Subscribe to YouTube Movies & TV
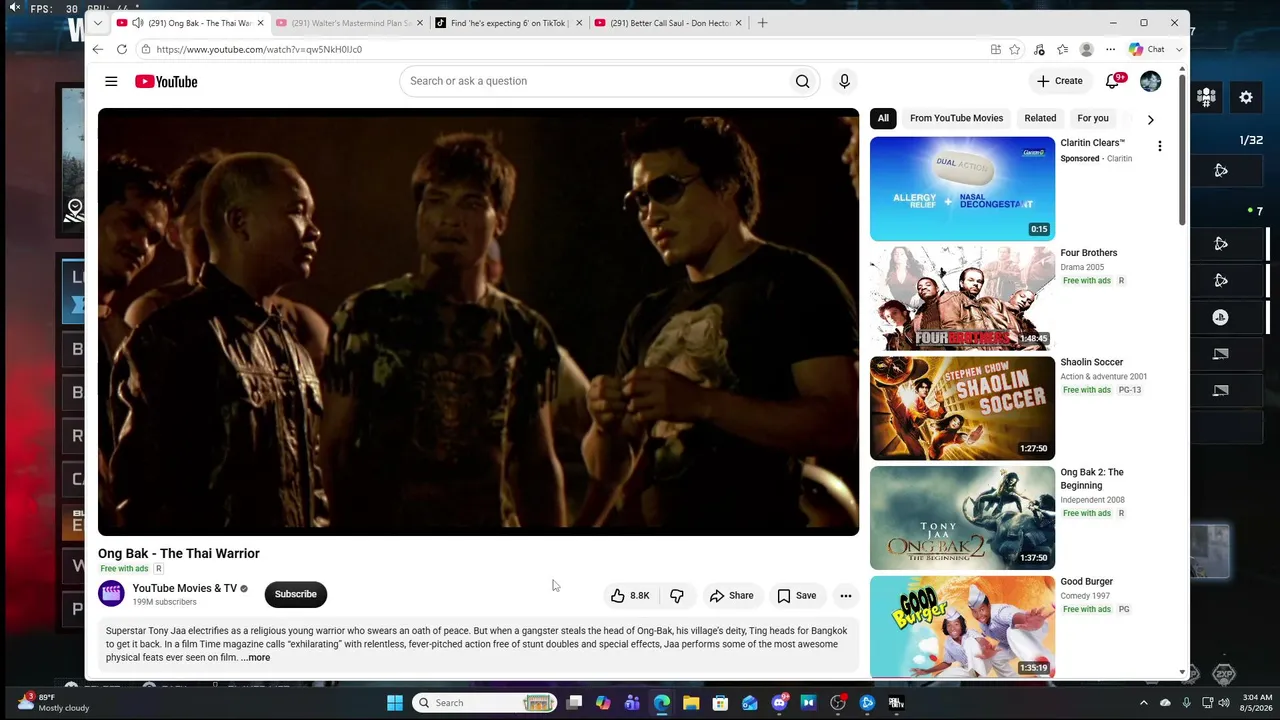The width and height of the screenshot is (1280, 720). (x=295, y=594)
